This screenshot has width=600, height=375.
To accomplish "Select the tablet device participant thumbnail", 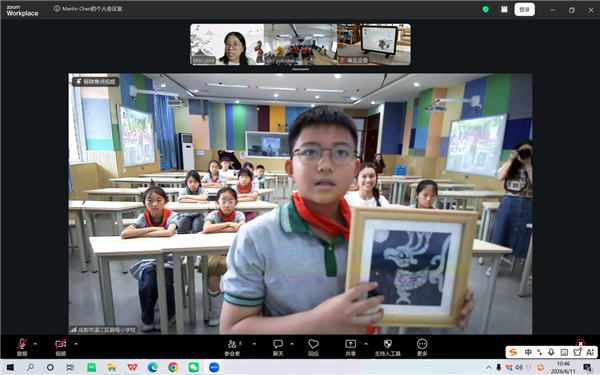I will (374, 44).
